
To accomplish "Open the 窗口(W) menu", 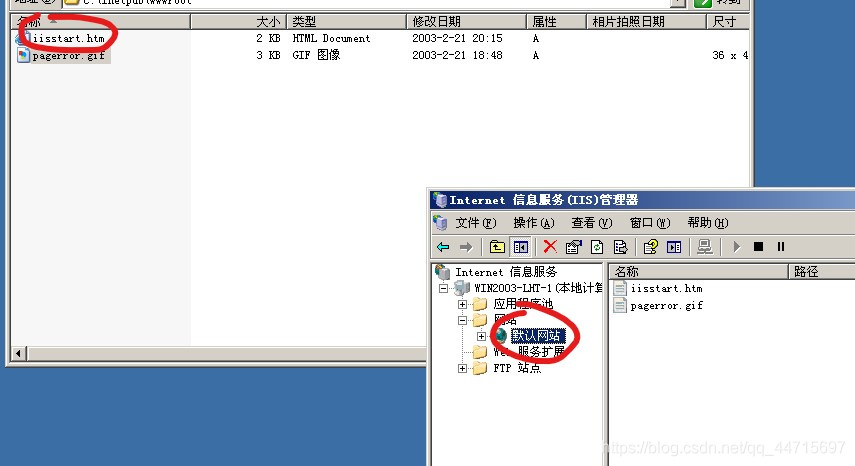I will (649, 223).
